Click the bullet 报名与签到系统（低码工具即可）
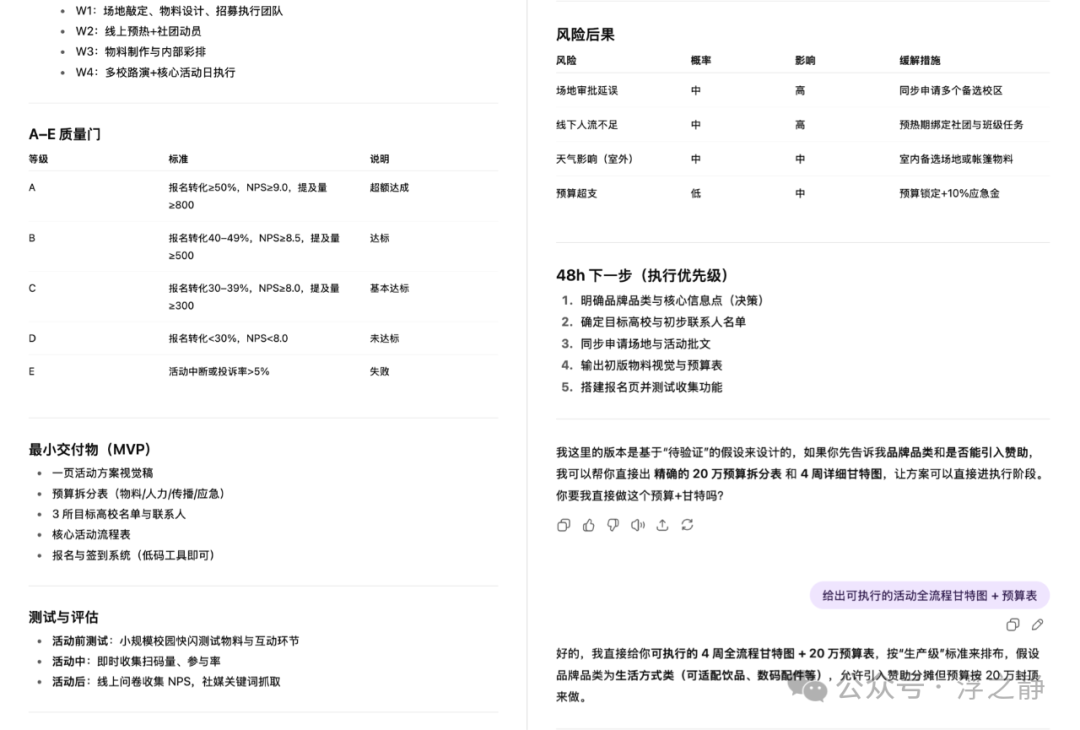Image resolution: width=1080 pixels, height=730 pixels. pos(134,555)
